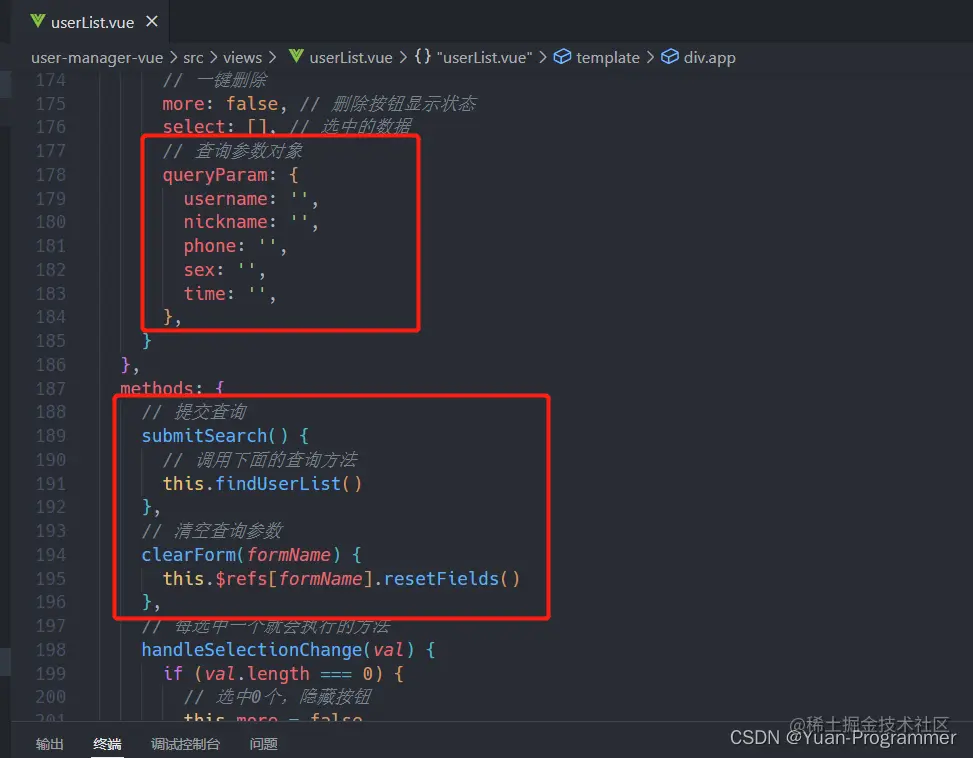Expand chevron before template breadcrumb
Image resolution: width=973 pixels, height=758 pixels.
[543, 58]
